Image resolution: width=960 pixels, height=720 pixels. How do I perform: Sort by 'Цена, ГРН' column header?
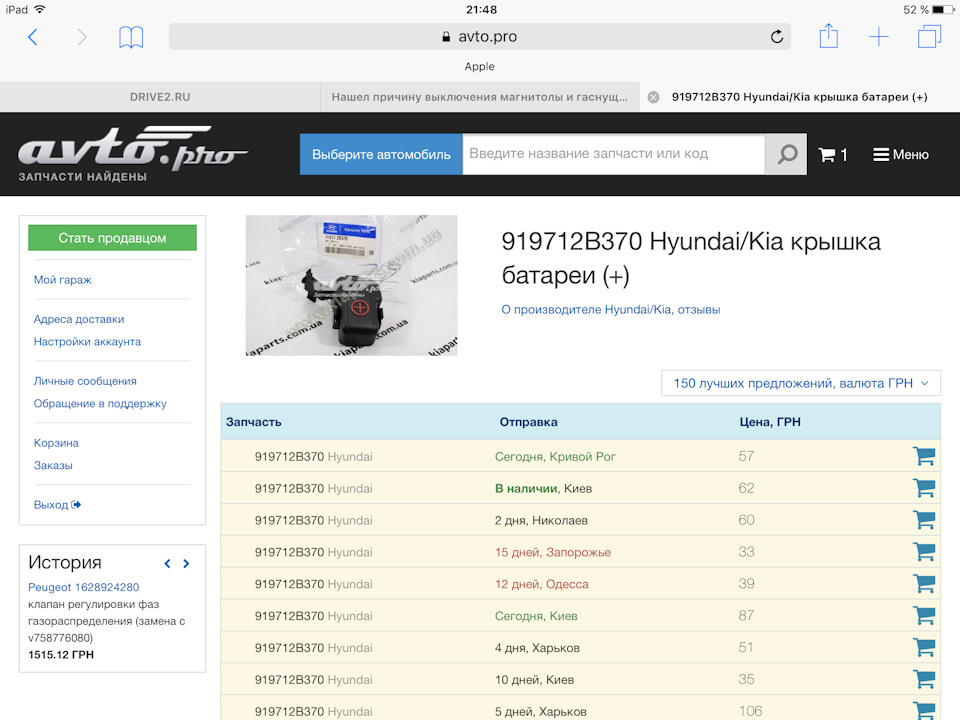pos(770,422)
